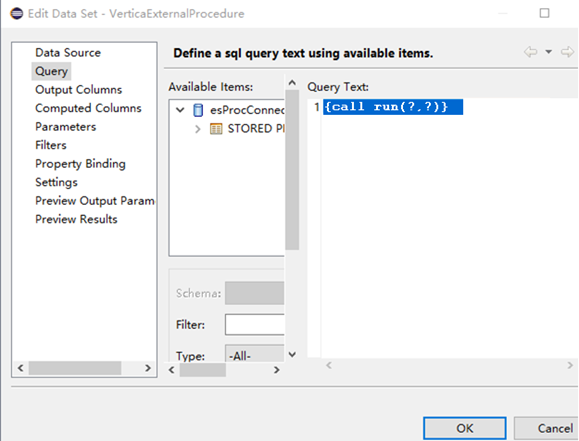Click into the Filter text field
Image resolution: width=579 pixels, height=441 pixels.
click(x=255, y=325)
